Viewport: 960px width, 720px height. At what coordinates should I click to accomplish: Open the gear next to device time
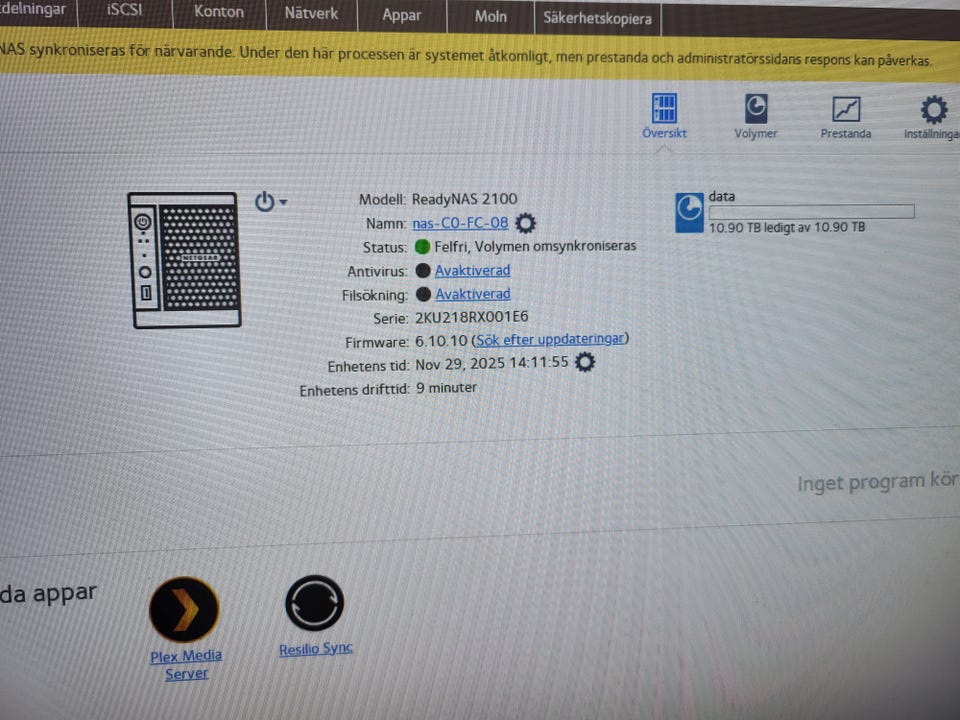pos(585,362)
